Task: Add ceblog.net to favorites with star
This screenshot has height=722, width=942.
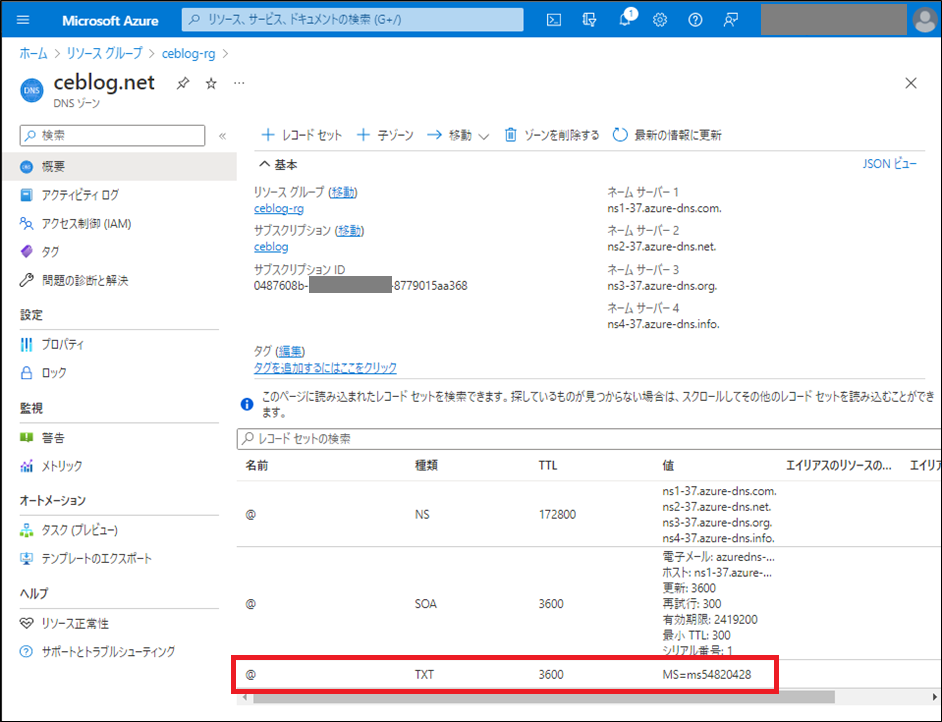Action: click(211, 83)
